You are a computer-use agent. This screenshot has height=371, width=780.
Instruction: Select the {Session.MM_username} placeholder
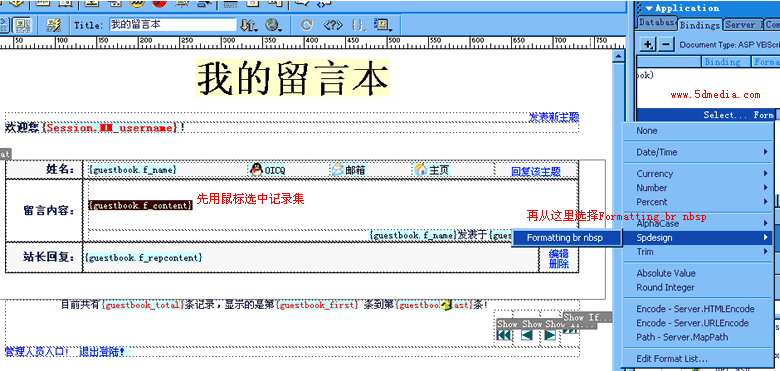pyautogui.click(x=110, y=128)
